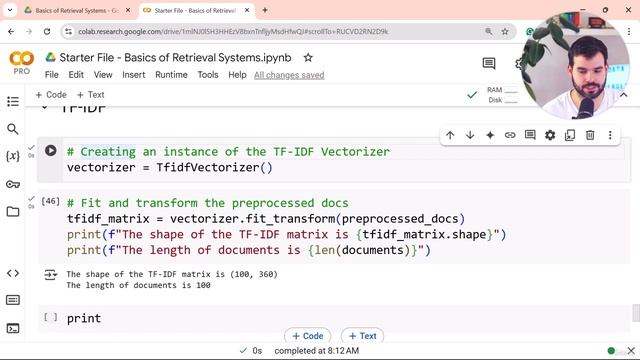This screenshot has height=360, width=640.
Task: Select output 'The length of documents is 100'
Action: [138, 285]
